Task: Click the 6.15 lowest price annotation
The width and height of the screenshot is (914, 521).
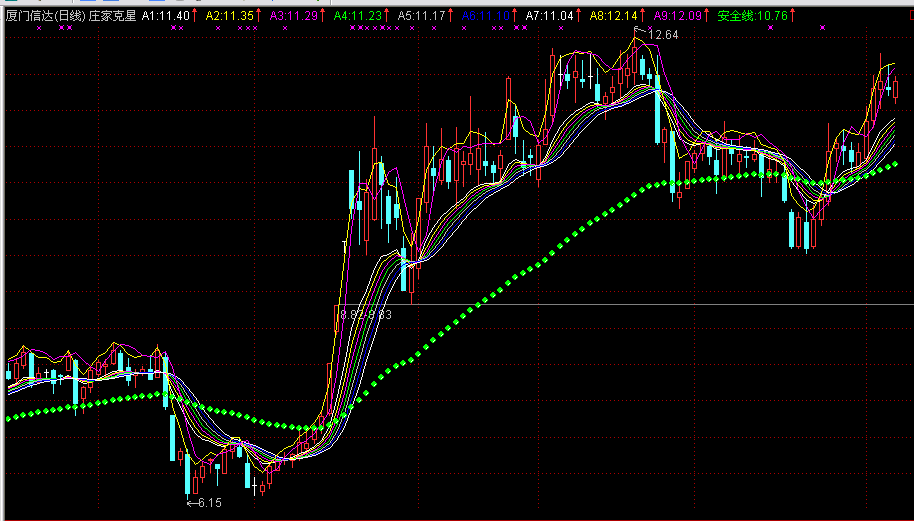Action: [x=210, y=502]
